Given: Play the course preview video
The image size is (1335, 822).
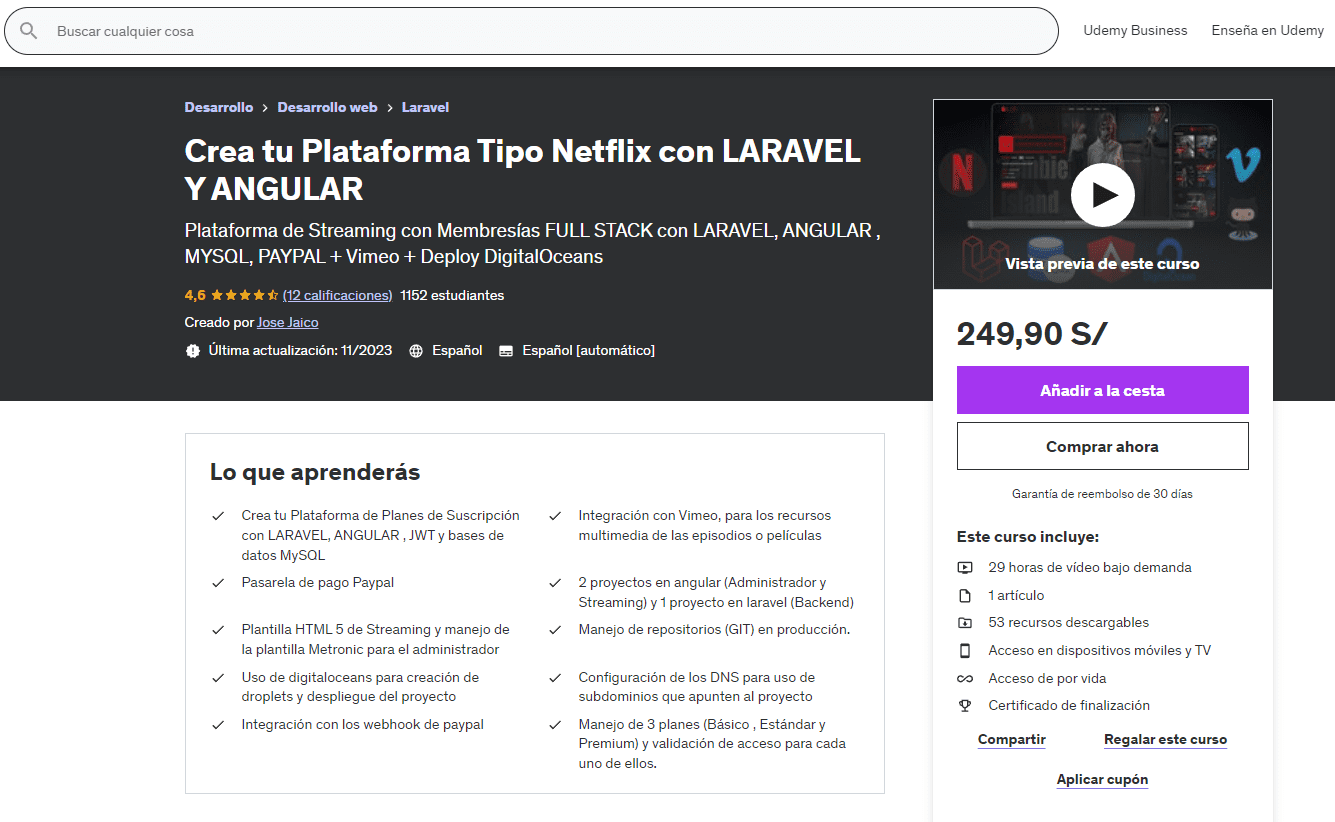Looking at the screenshot, I should (1102, 195).
